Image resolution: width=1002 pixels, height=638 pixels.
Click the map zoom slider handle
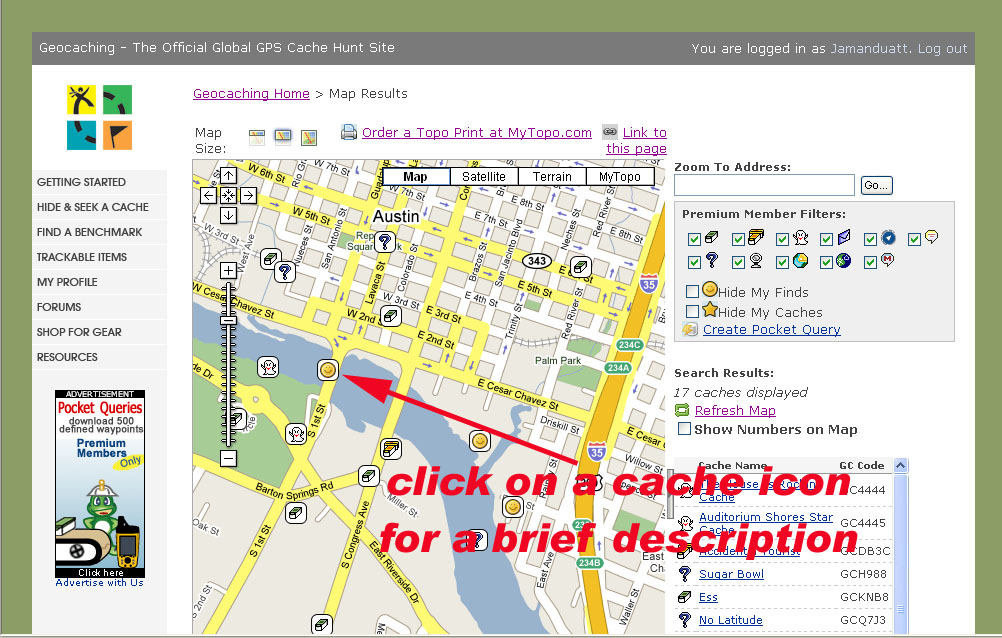coord(228,320)
